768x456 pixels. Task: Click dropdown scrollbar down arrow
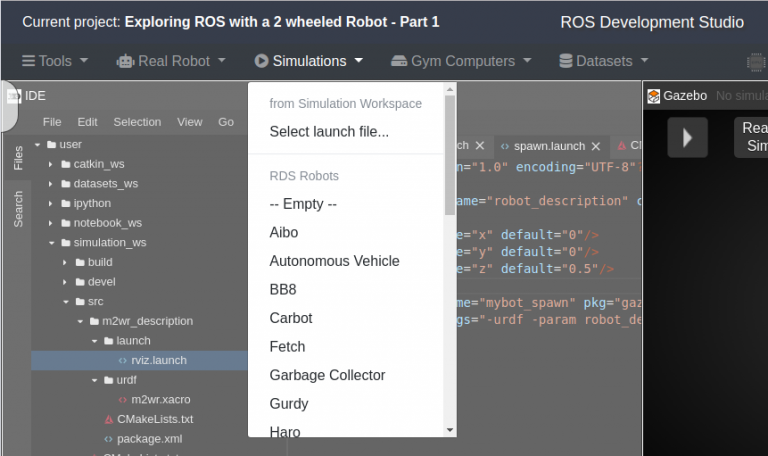[450, 430]
